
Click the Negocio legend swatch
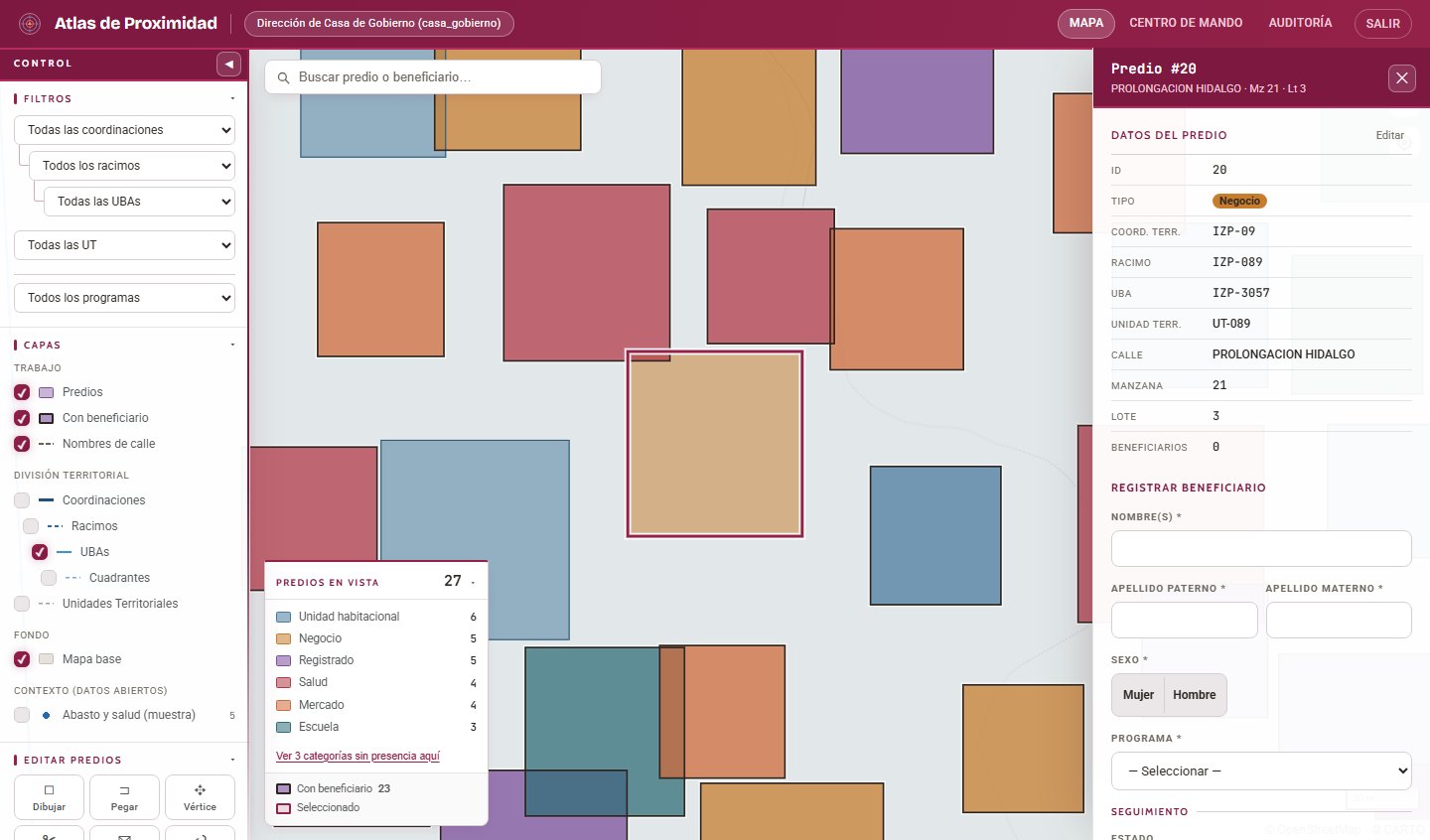[x=283, y=638]
